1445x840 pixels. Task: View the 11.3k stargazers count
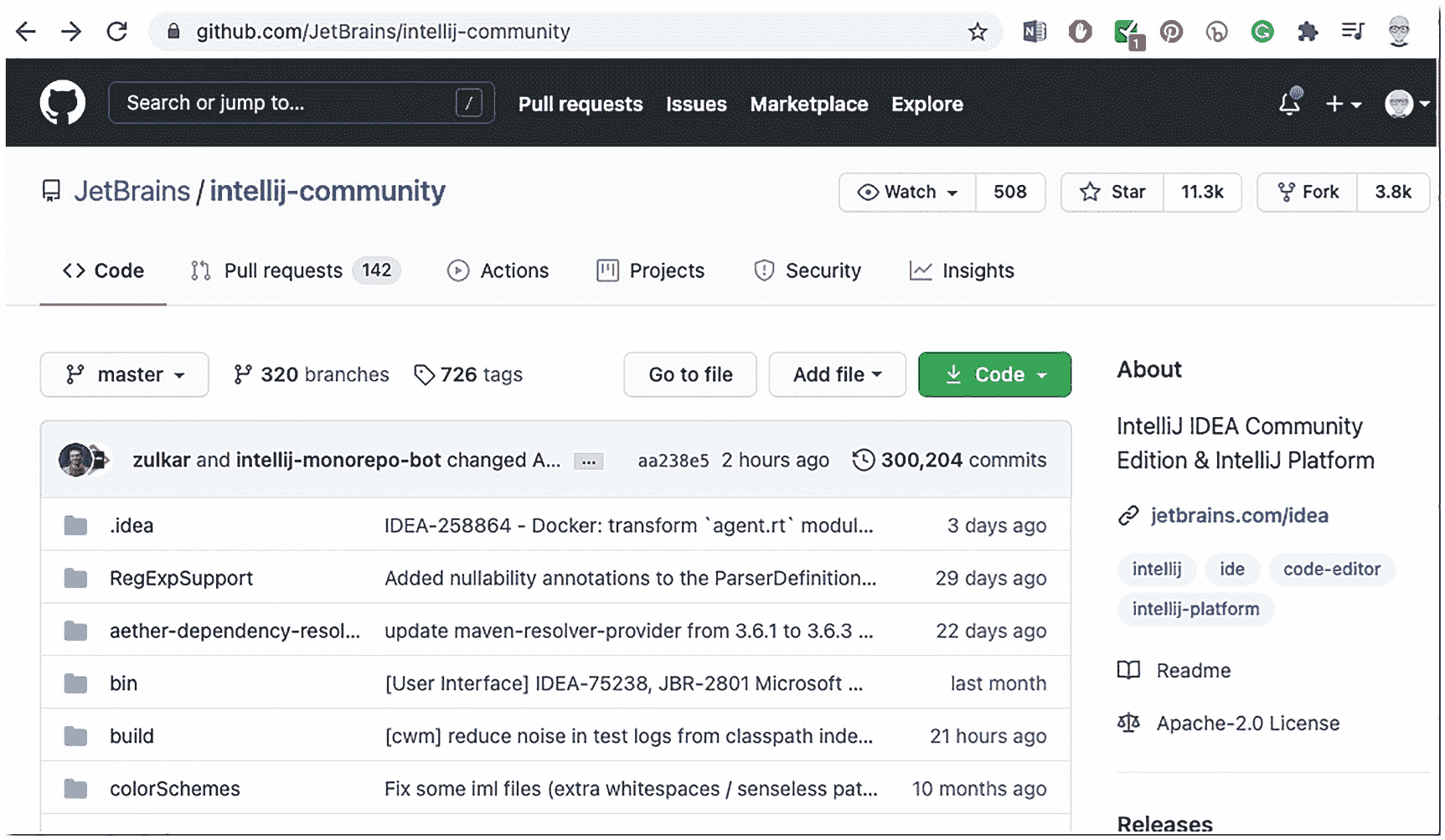[1202, 192]
